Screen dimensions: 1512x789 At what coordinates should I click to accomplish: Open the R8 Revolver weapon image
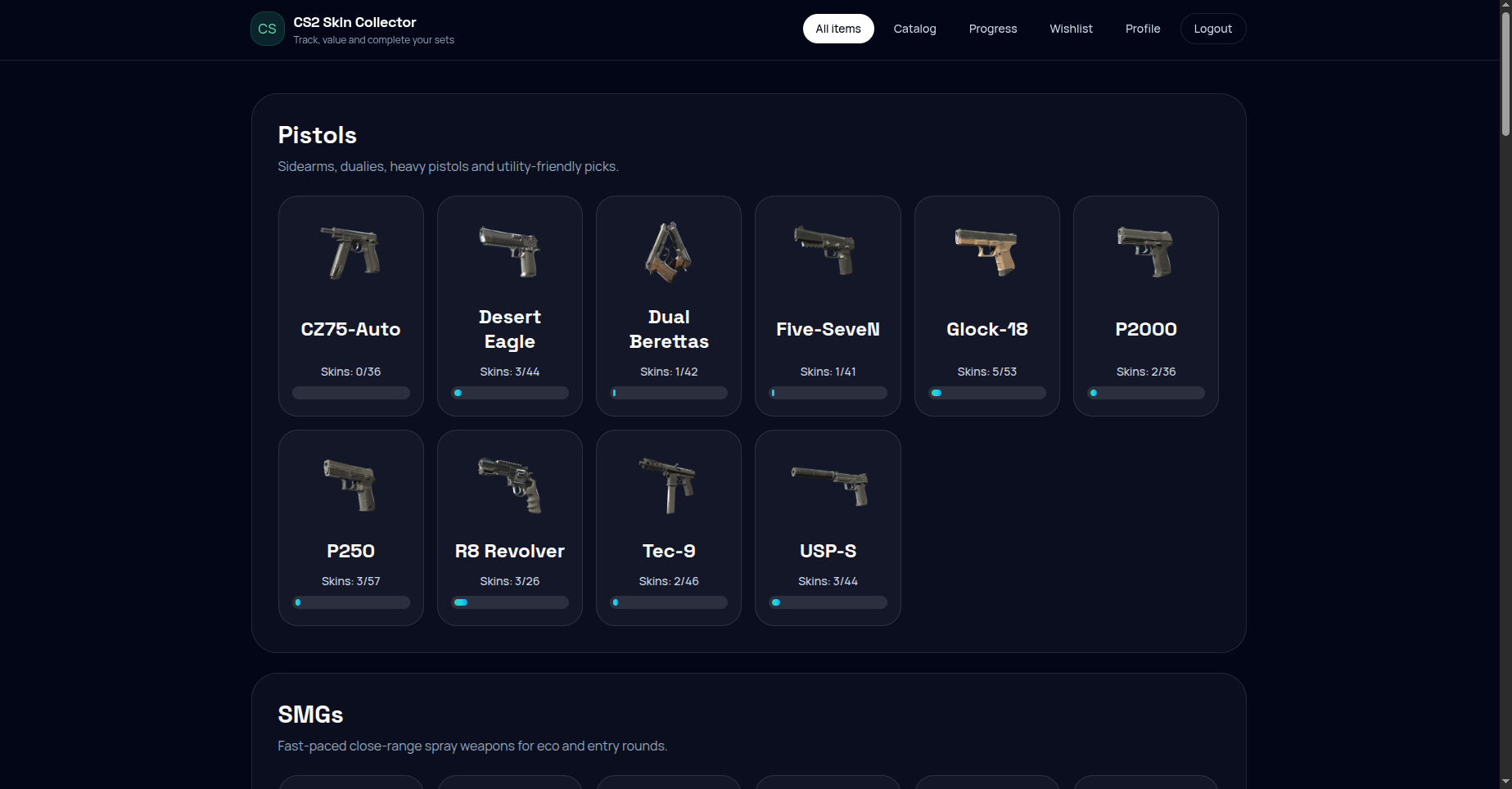[509, 485]
